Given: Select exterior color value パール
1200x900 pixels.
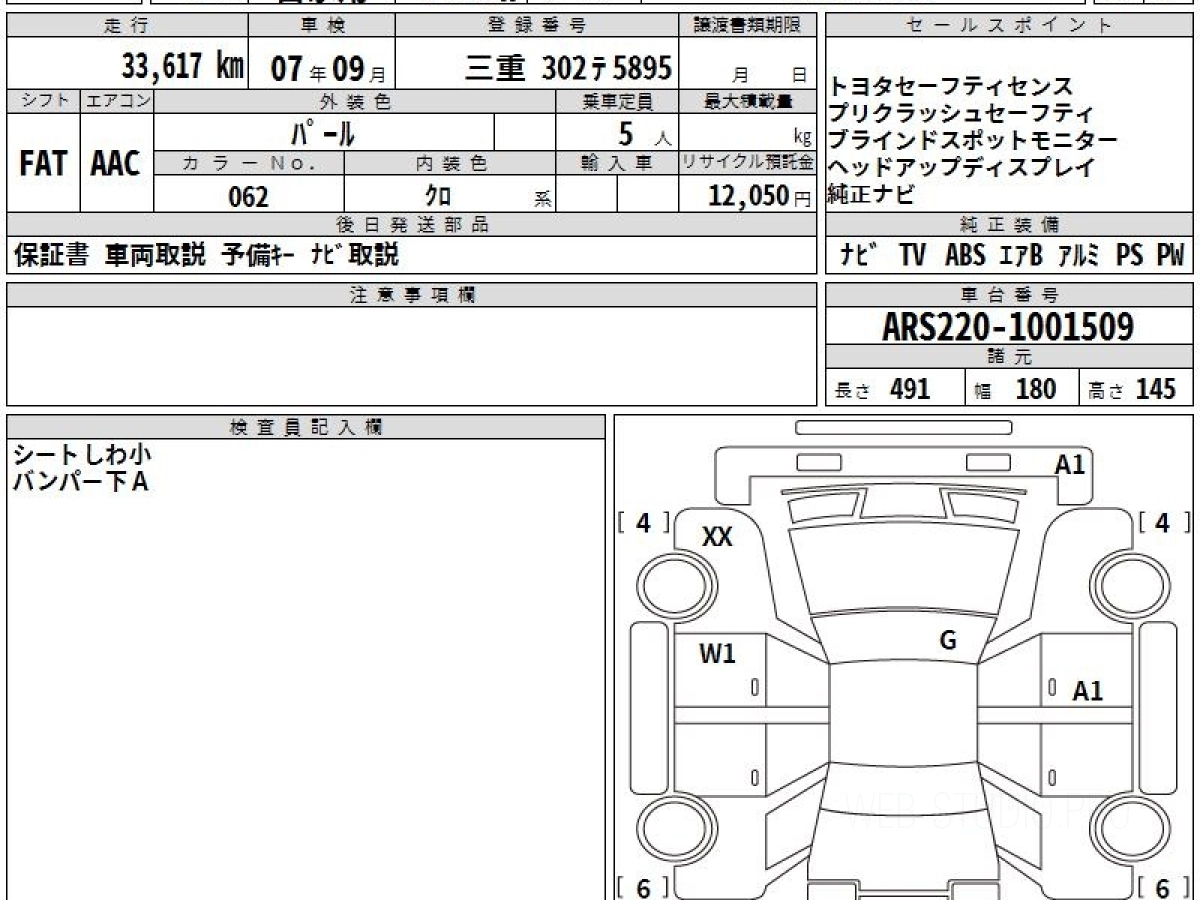Looking at the screenshot, I should pyautogui.click(x=323, y=132).
